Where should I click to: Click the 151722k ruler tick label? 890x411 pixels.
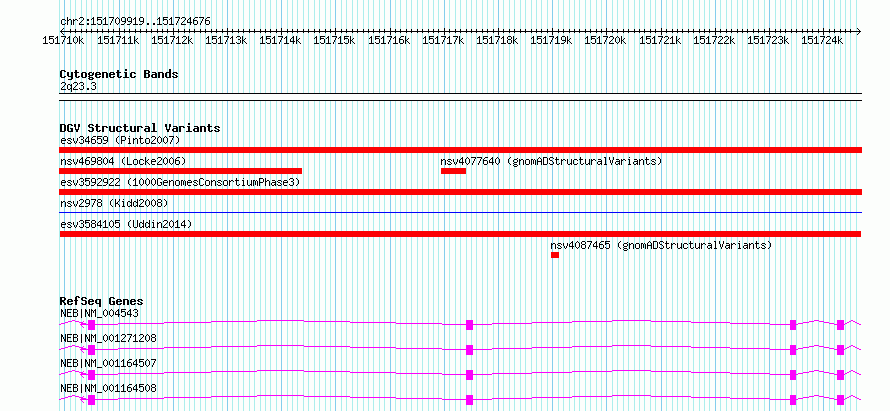pos(714,41)
